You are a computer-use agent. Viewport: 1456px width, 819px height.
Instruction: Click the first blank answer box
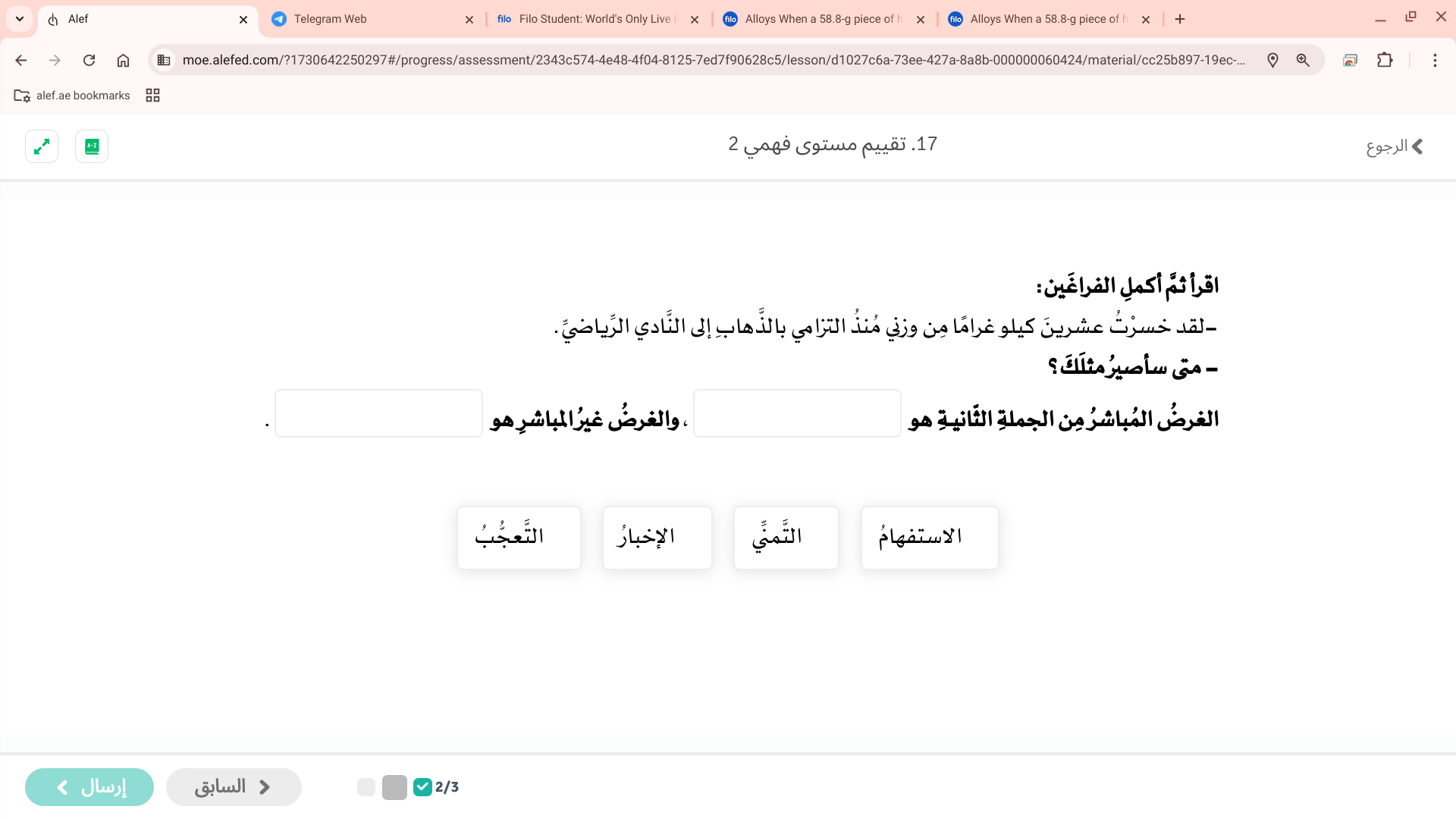tap(797, 413)
